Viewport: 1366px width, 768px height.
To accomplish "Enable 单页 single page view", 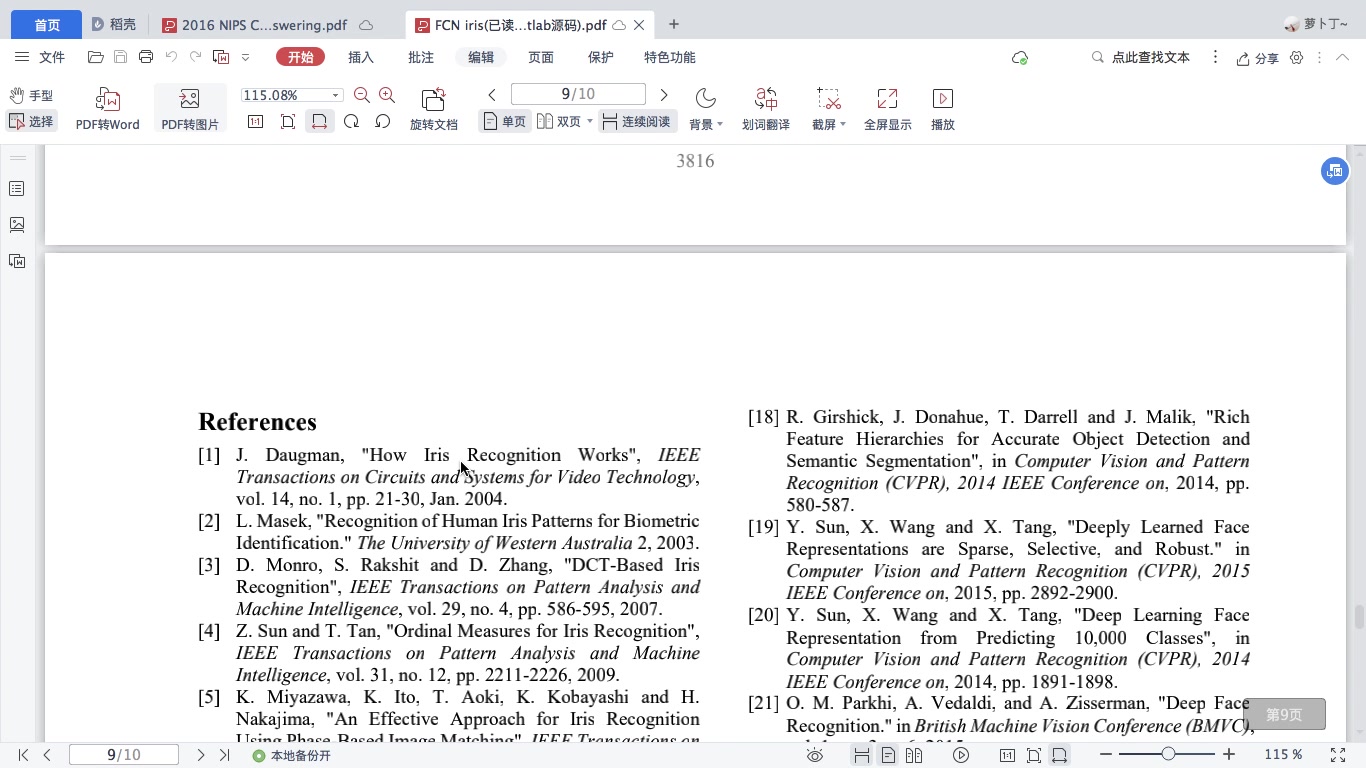I will pos(504,121).
